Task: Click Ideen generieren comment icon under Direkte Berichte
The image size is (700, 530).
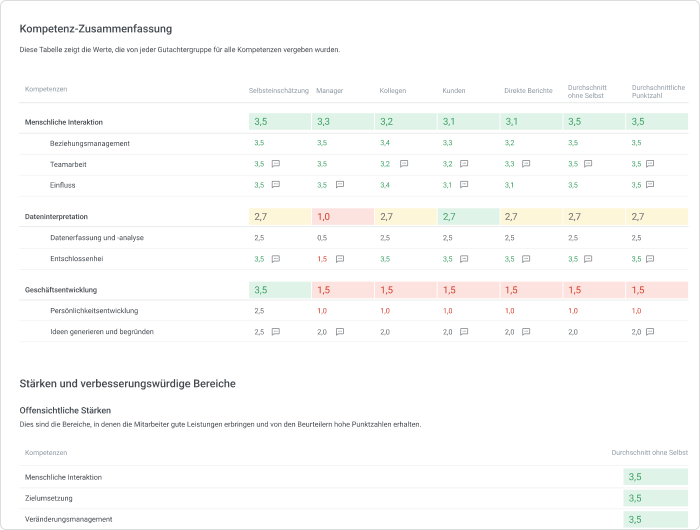Action: click(x=526, y=332)
